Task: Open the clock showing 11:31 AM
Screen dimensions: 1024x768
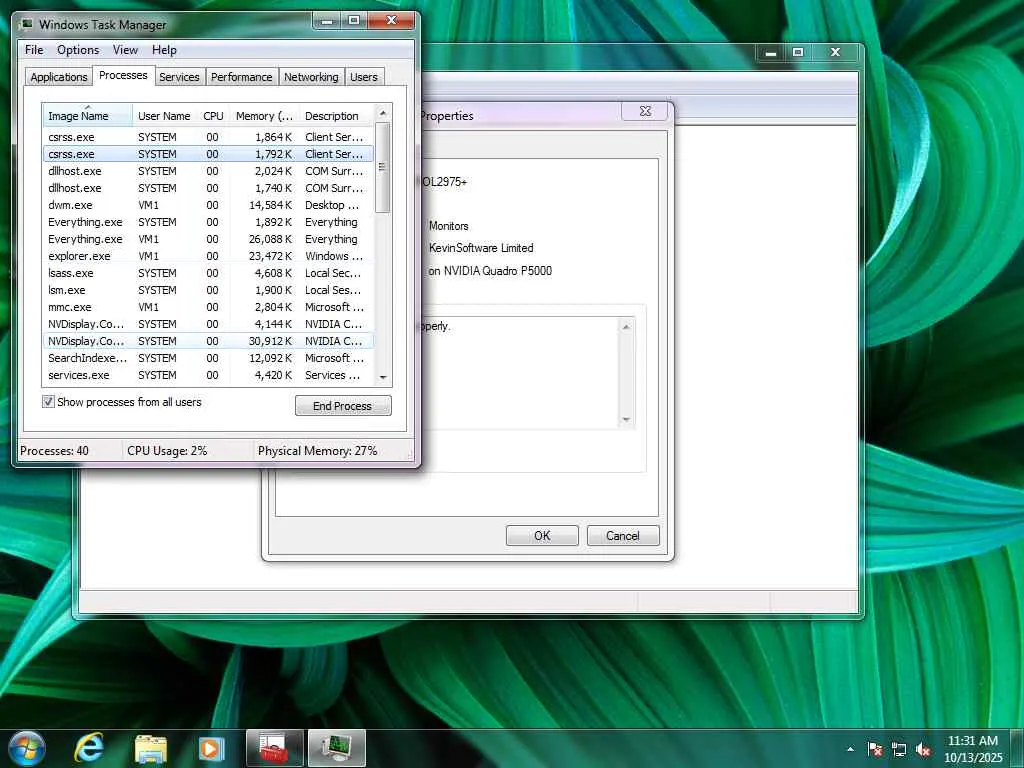Action: 973,749
